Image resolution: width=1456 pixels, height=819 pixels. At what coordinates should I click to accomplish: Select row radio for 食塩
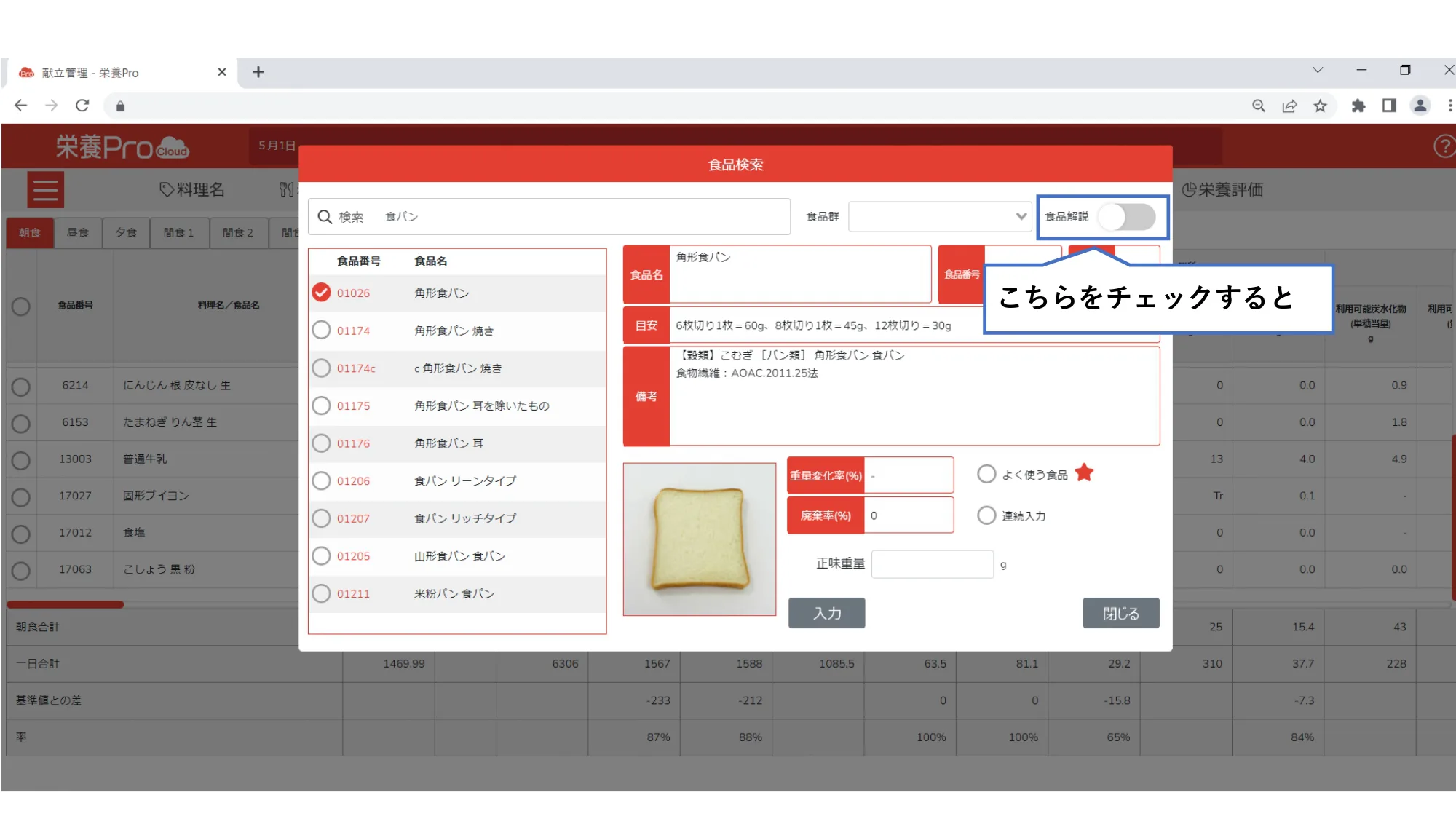point(21,534)
